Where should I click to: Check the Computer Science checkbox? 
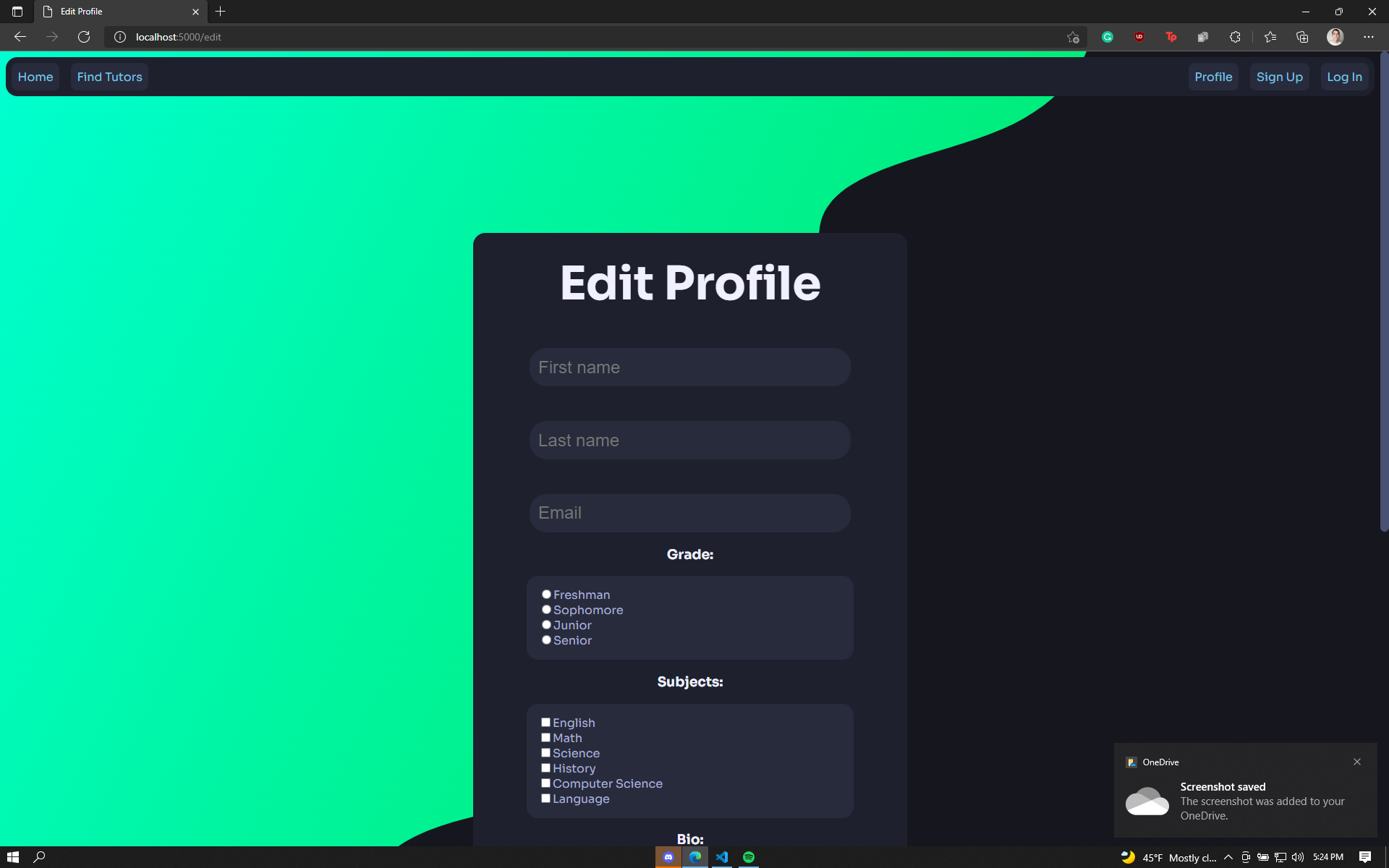(545, 783)
